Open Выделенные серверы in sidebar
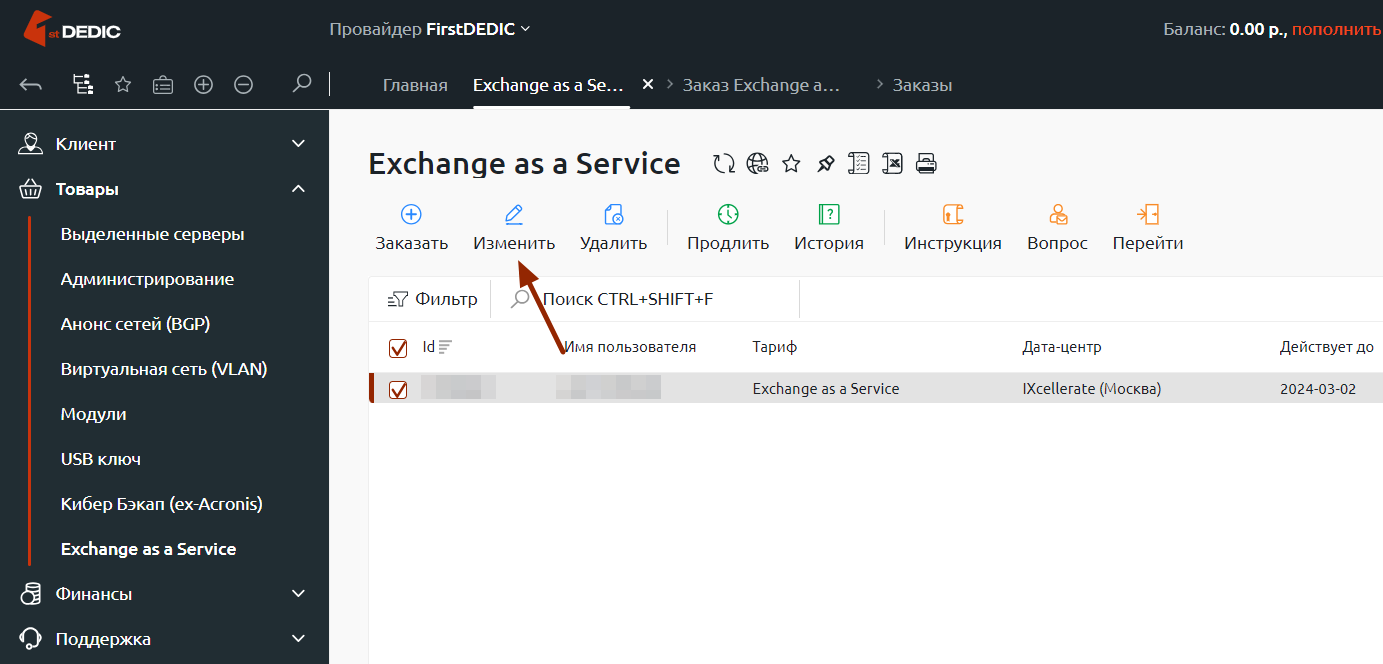This screenshot has height=664, width=1383. coord(153,234)
